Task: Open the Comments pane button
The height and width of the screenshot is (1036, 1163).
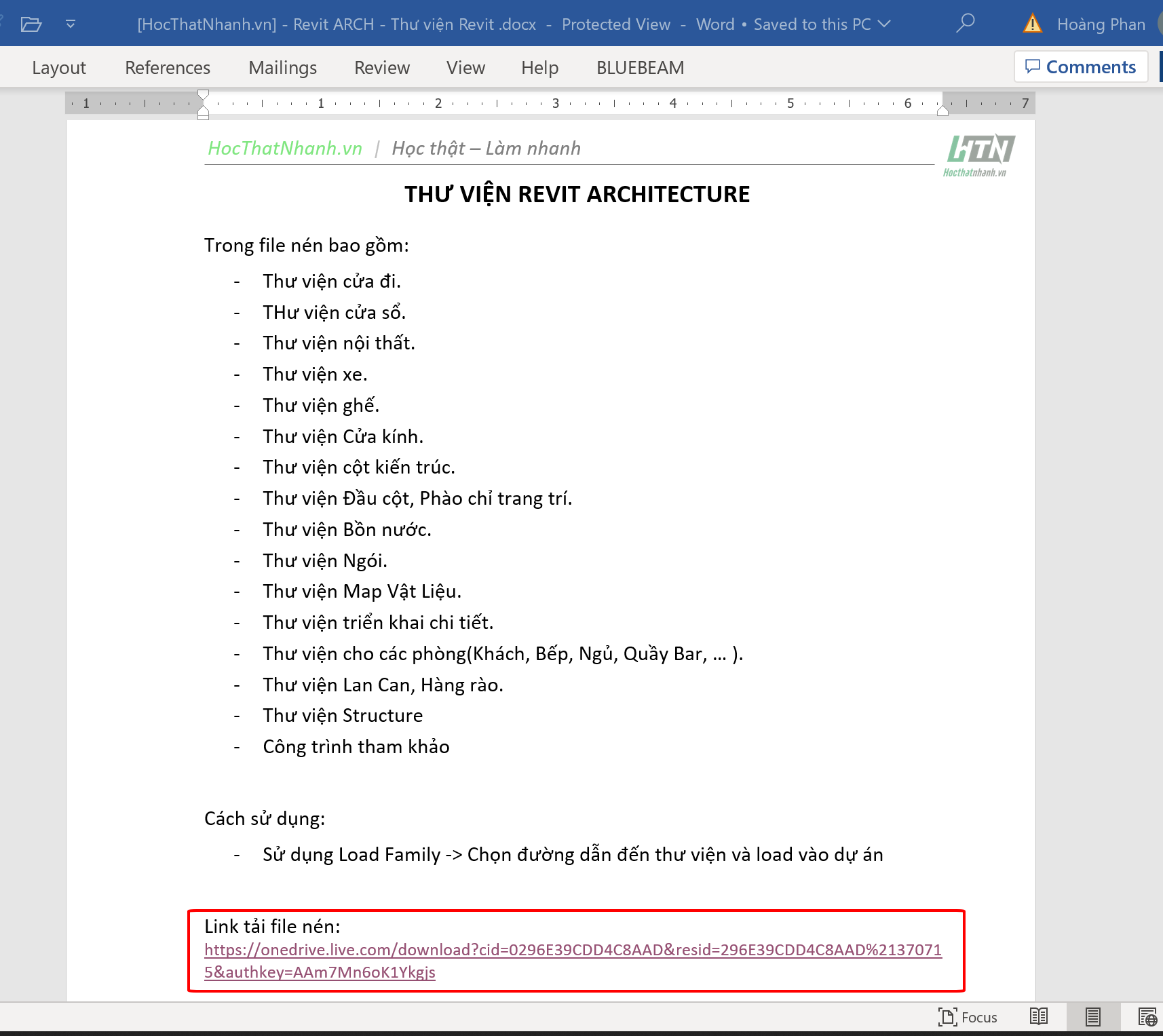Action: (x=1081, y=66)
